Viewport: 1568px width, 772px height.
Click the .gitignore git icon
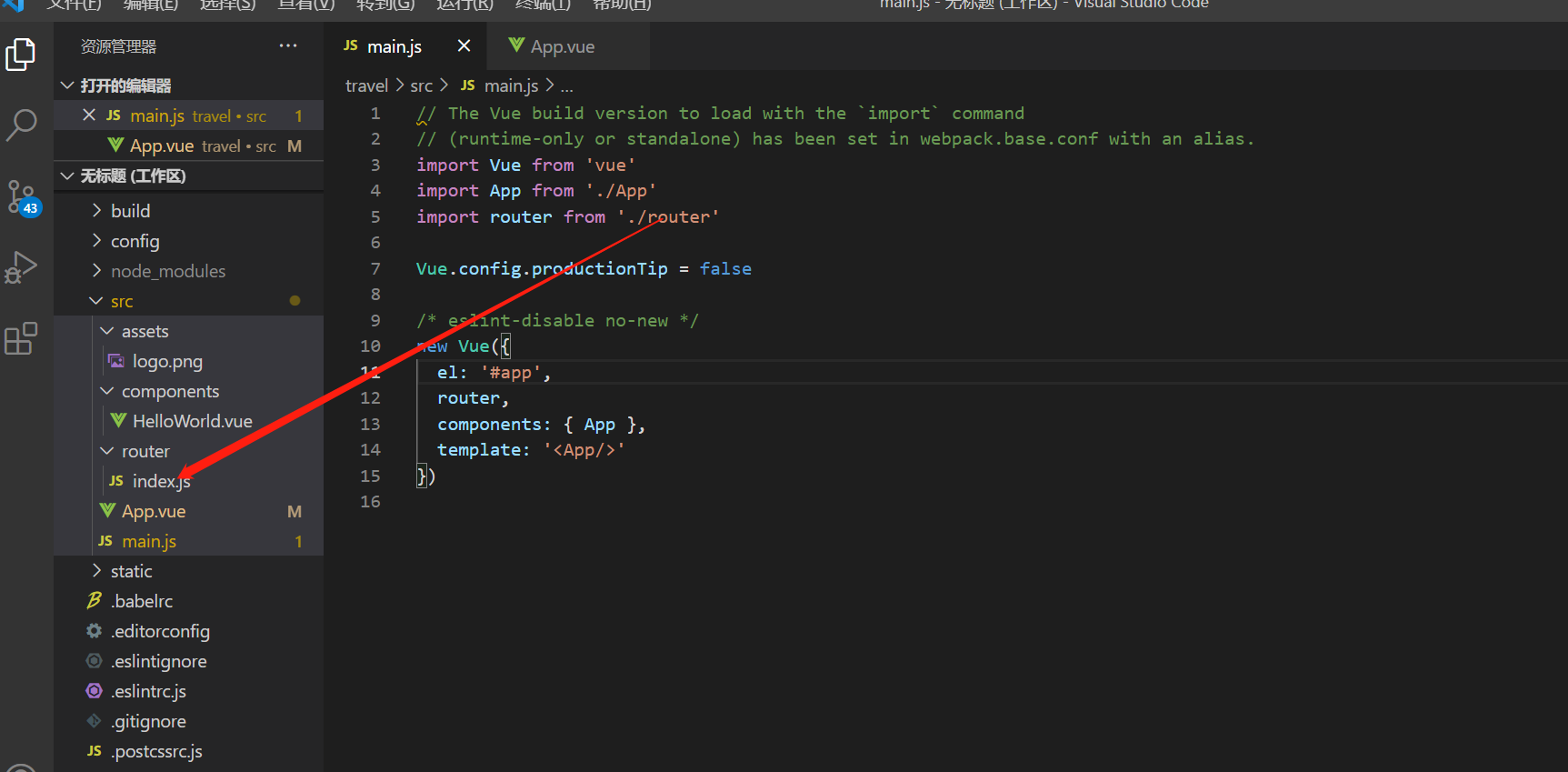95,721
